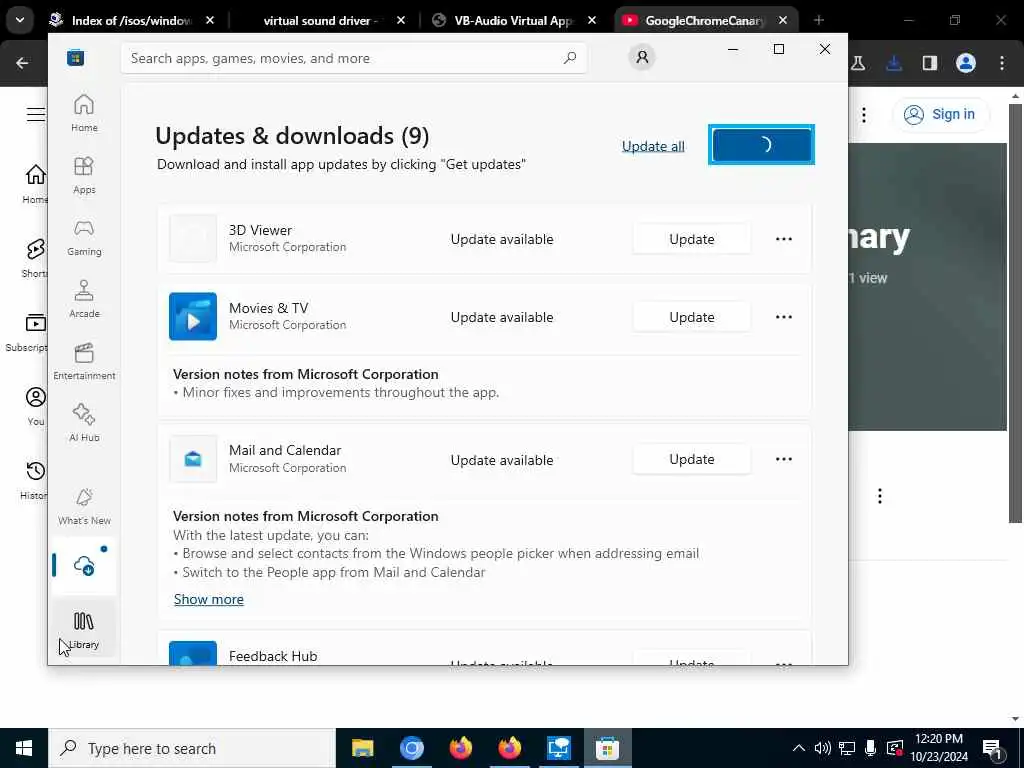Viewport: 1024px width, 768px height.
Task: Update Mail and Calendar app
Action: 692,459
